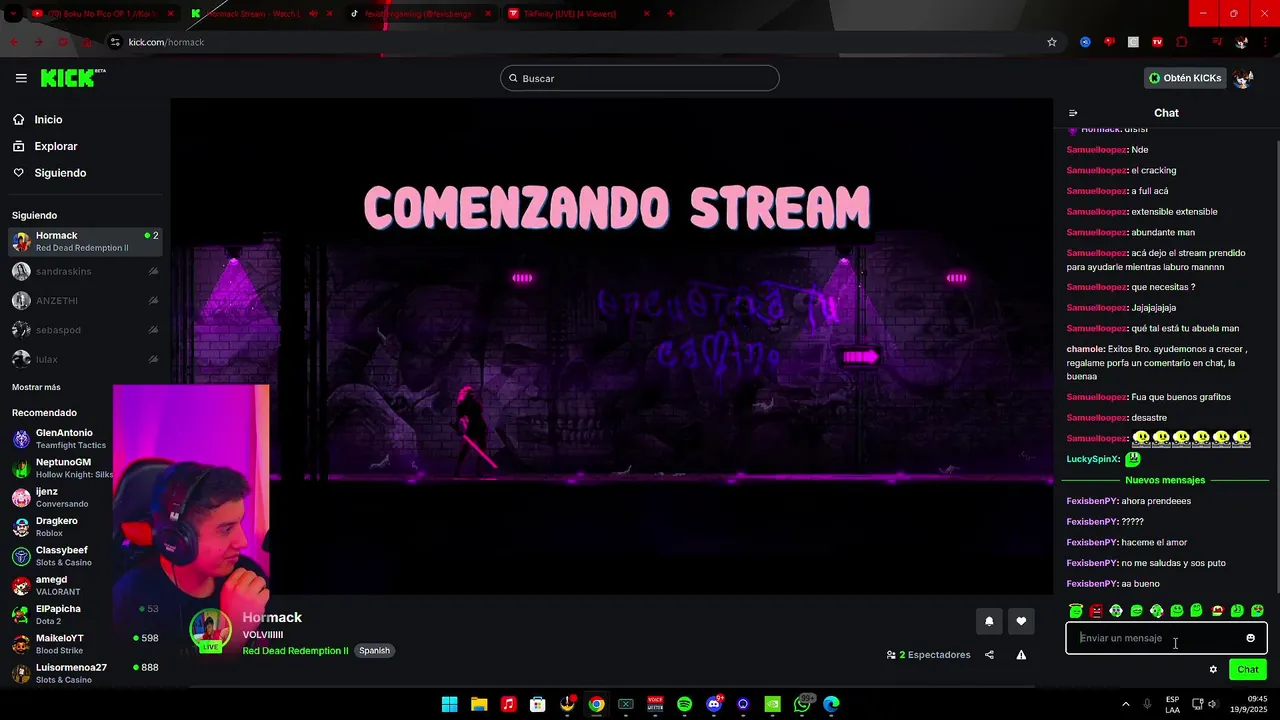
Task: Click the share icon under the stream
Action: 989,655
